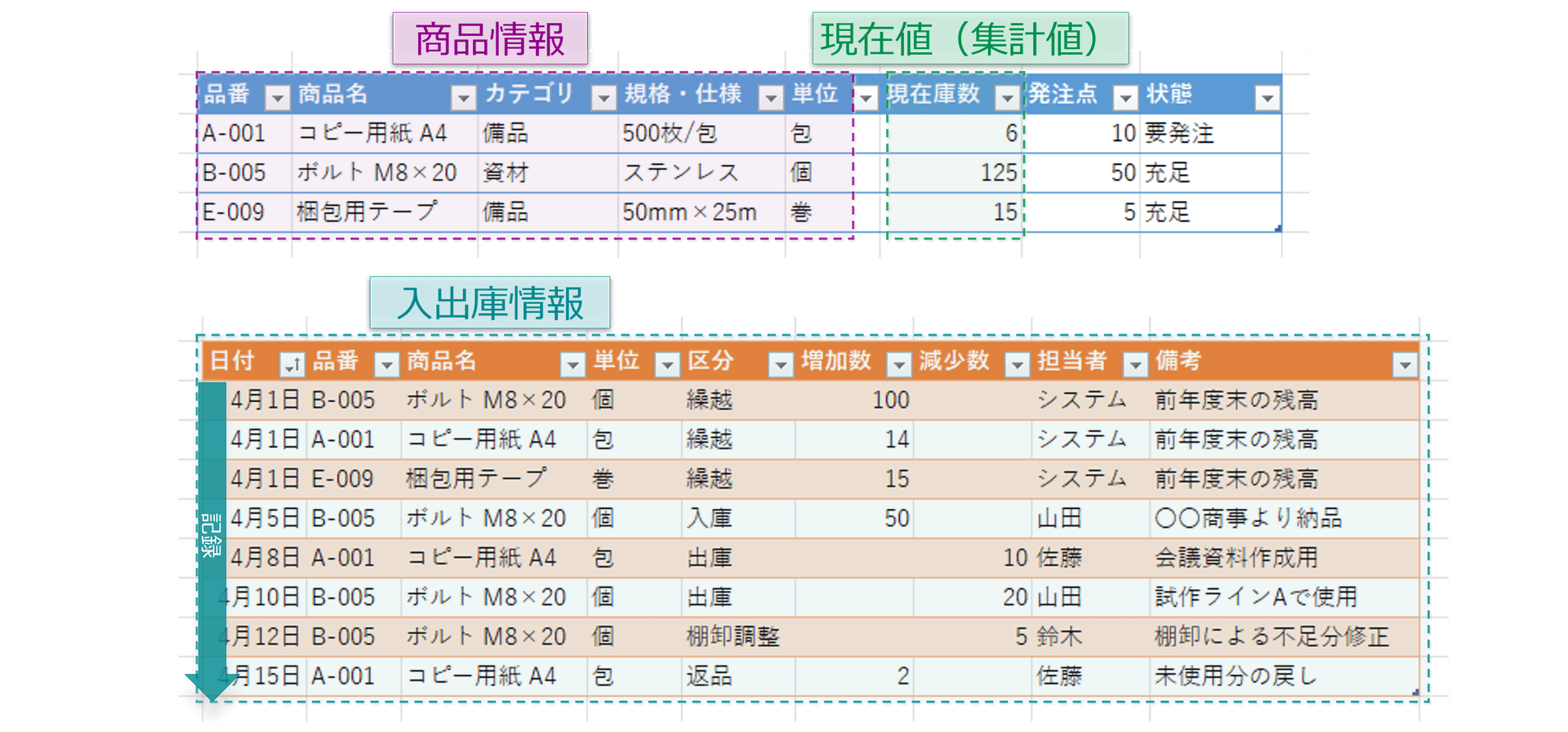
Task: Open the 品番 filter dropdown in top table
Action: 278,98
